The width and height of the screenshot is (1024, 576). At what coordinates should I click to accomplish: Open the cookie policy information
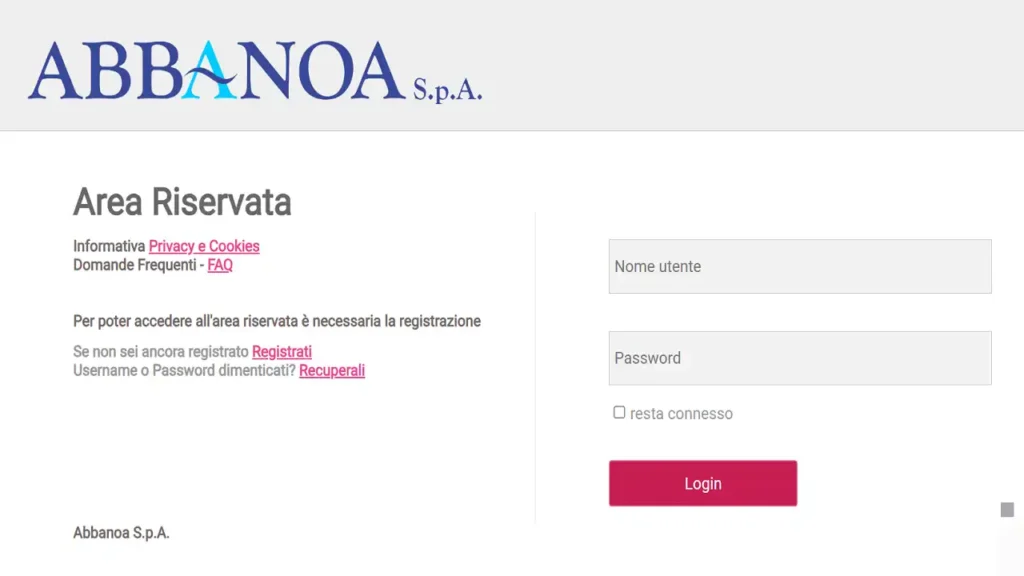coord(203,246)
